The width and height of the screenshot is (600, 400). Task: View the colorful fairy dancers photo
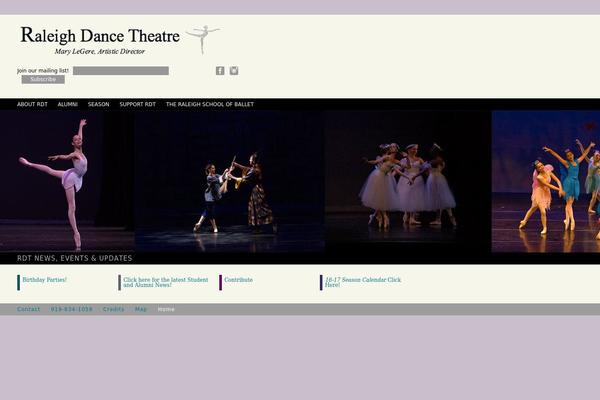click(x=546, y=181)
